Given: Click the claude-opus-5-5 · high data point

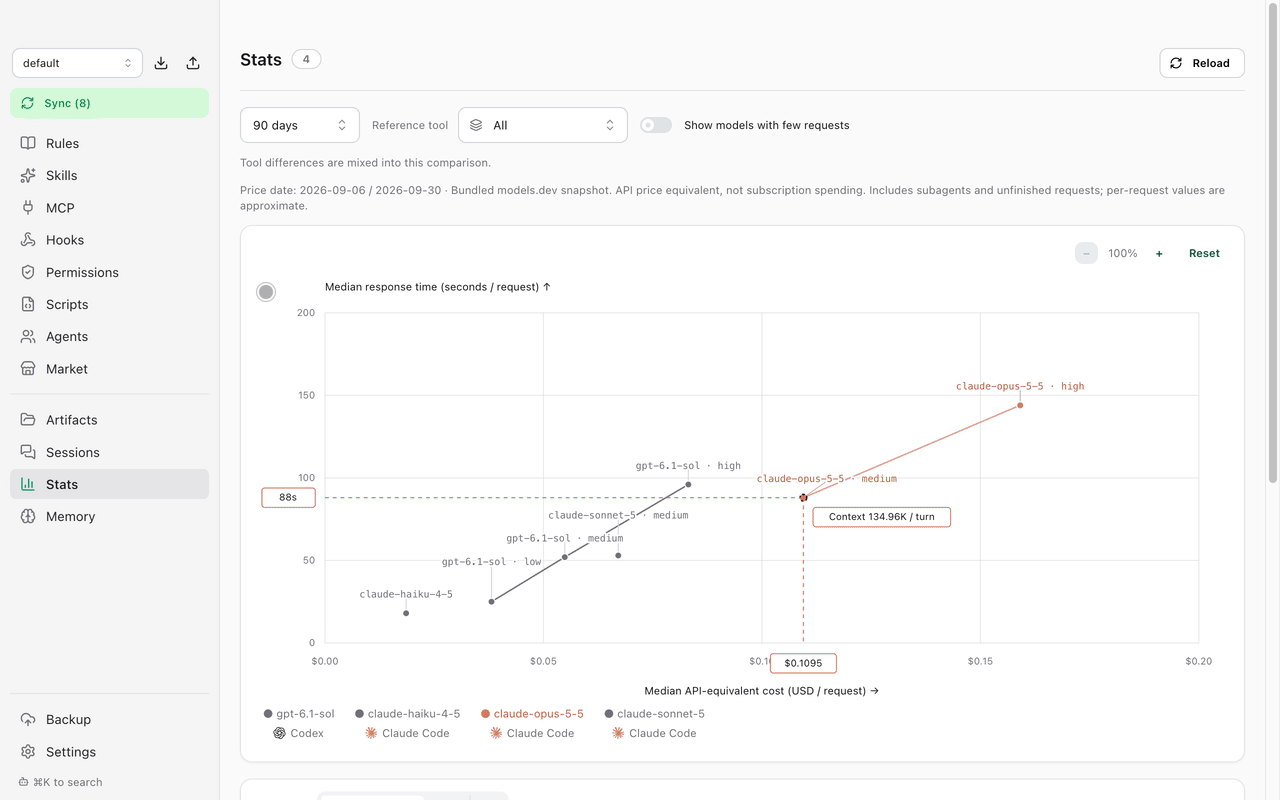Looking at the screenshot, I should pyautogui.click(x=1020, y=405).
